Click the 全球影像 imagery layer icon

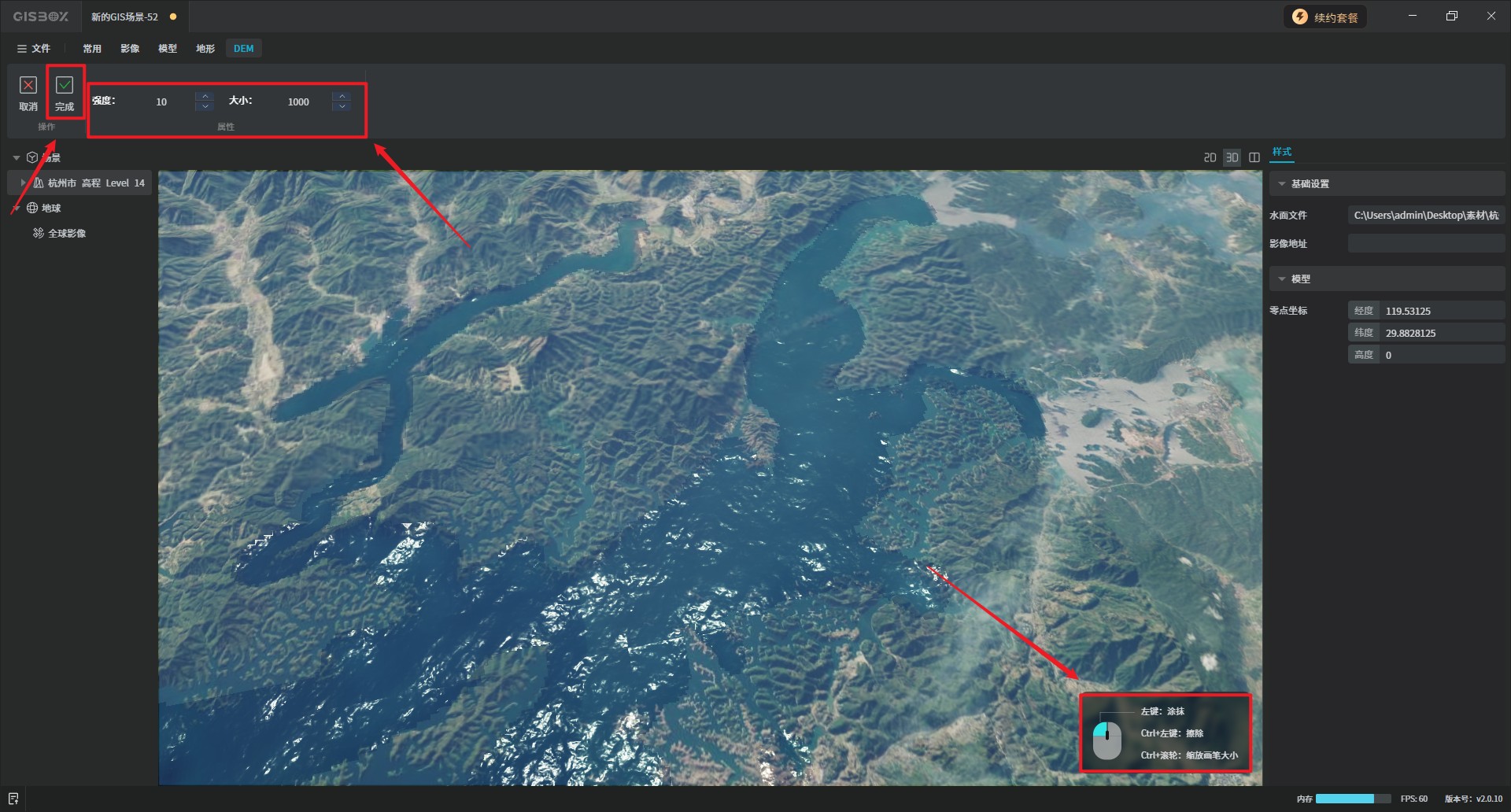coord(38,233)
